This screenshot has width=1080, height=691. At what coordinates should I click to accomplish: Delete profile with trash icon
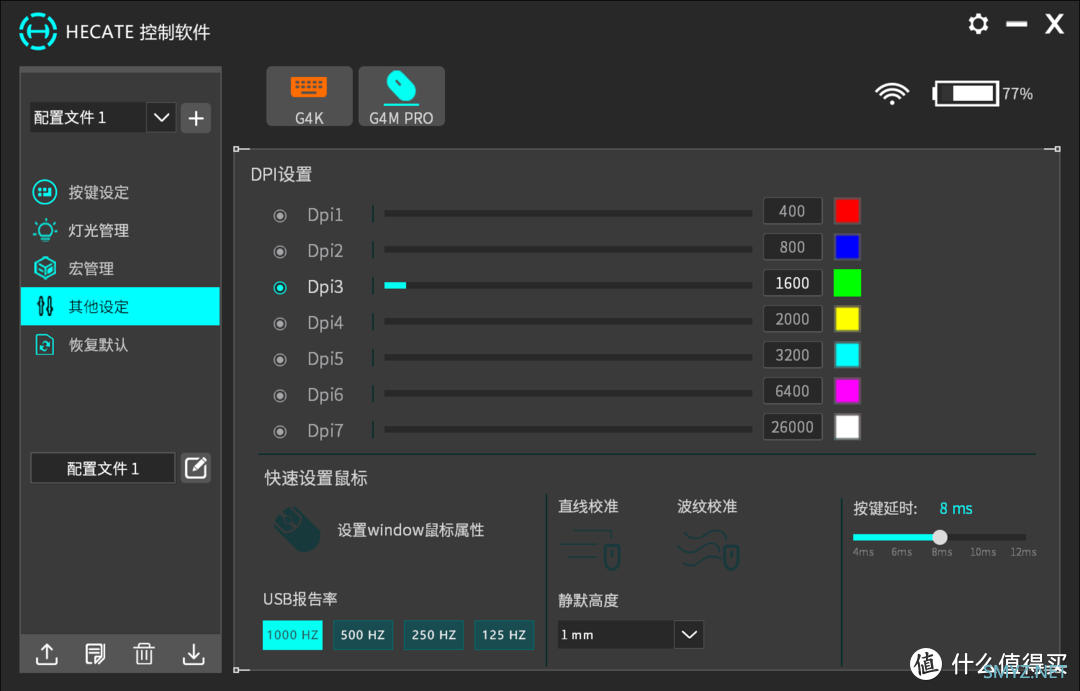(144, 654)
